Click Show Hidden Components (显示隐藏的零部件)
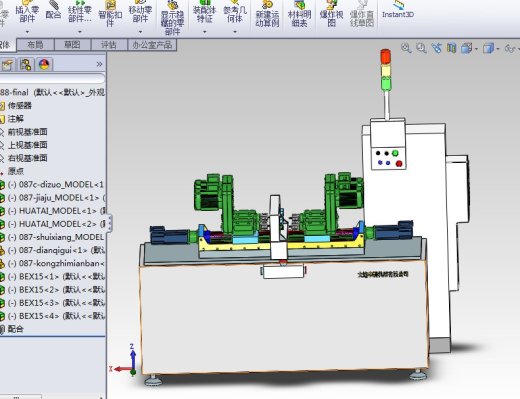The width and height of the screenshot is (520, 399). 172,18
